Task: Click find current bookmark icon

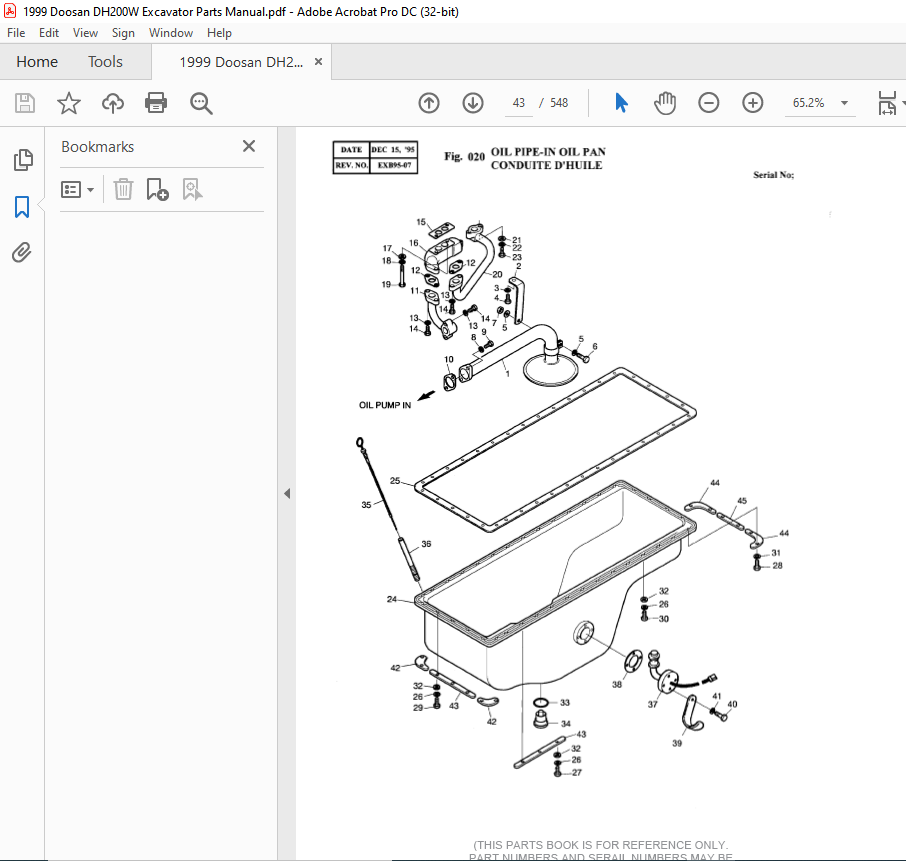Action: click(192, 190)
